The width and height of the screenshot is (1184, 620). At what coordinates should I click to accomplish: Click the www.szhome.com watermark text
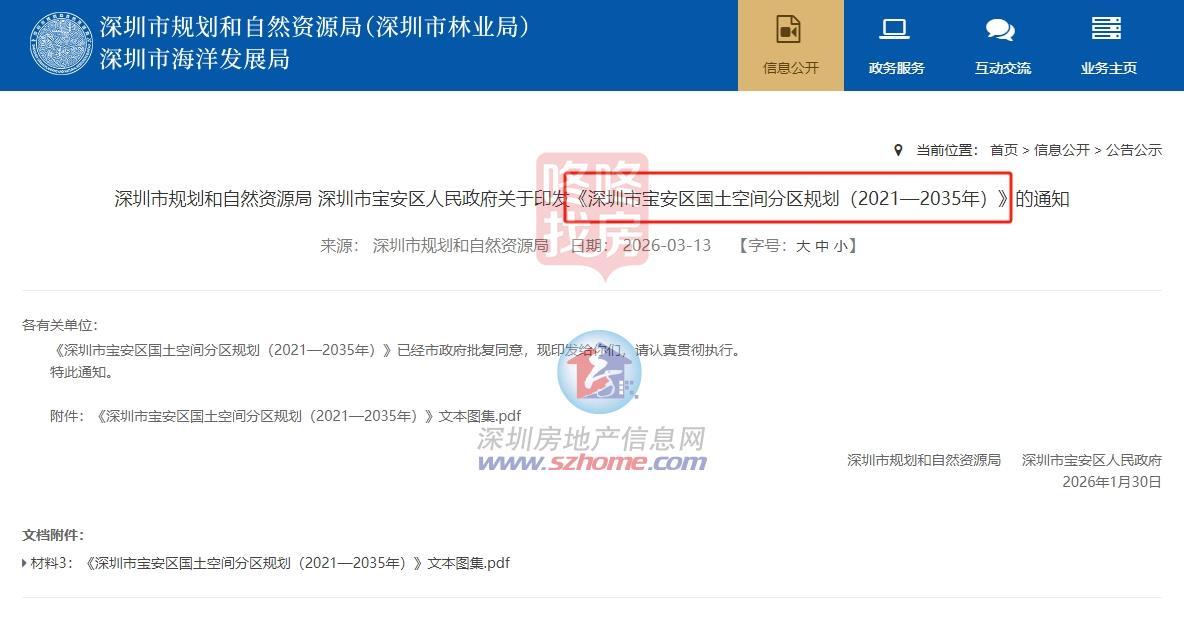tap(592, 461)
